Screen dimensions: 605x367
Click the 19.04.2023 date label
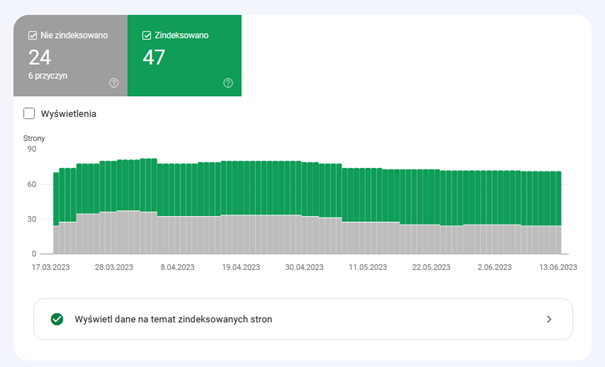(241, 267)
